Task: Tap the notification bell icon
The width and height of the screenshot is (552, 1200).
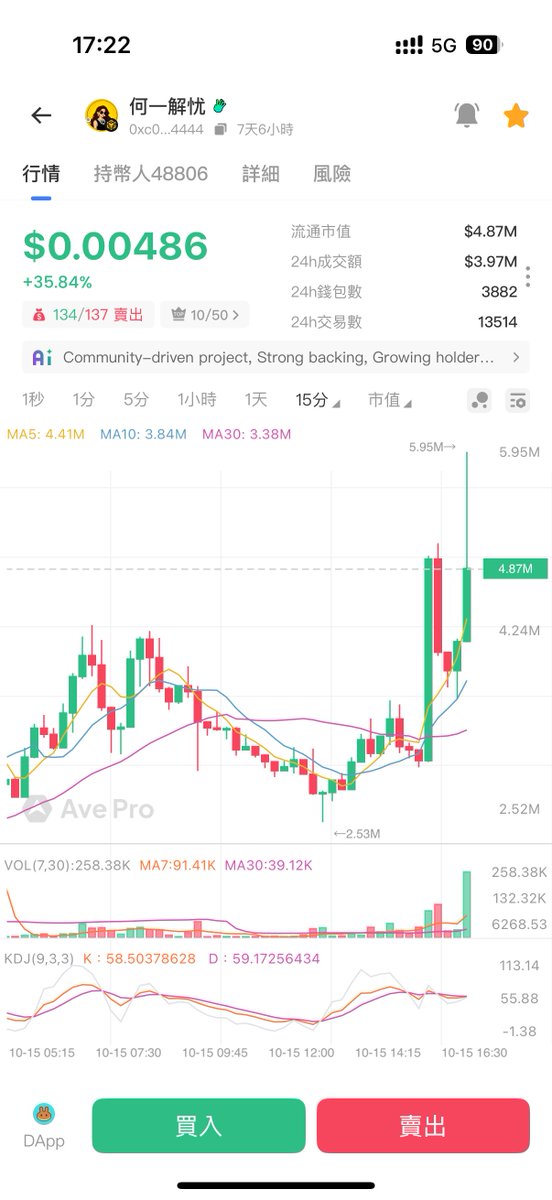Action: 466,116
